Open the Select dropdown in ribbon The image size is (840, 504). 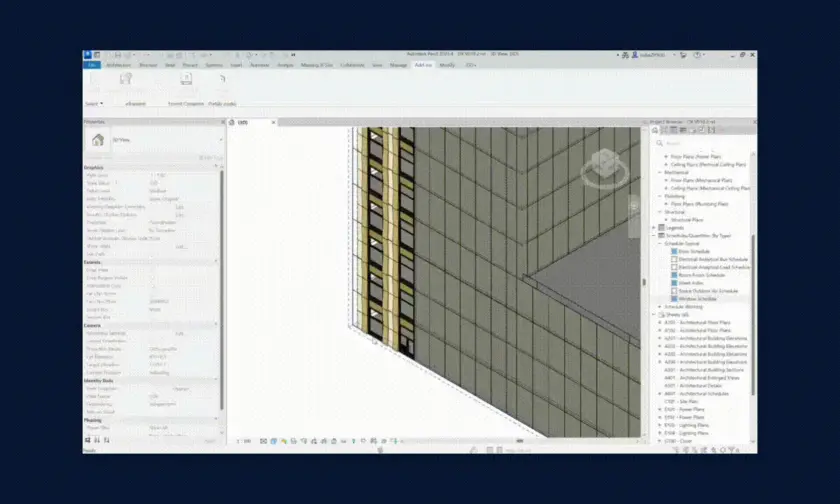pyautogui.click(x=94, y=103)
